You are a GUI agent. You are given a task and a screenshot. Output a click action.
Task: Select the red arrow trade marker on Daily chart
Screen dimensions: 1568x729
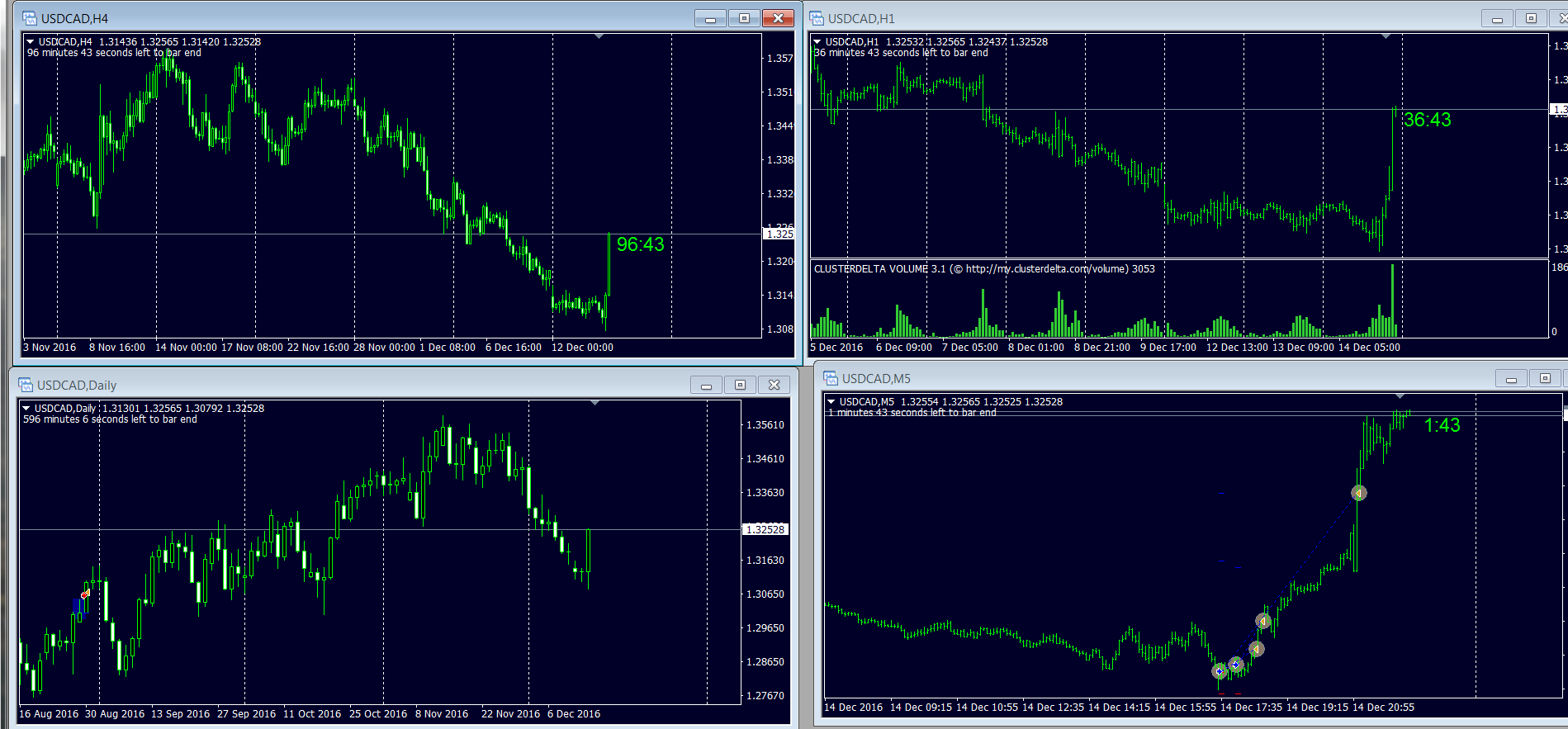85,594
